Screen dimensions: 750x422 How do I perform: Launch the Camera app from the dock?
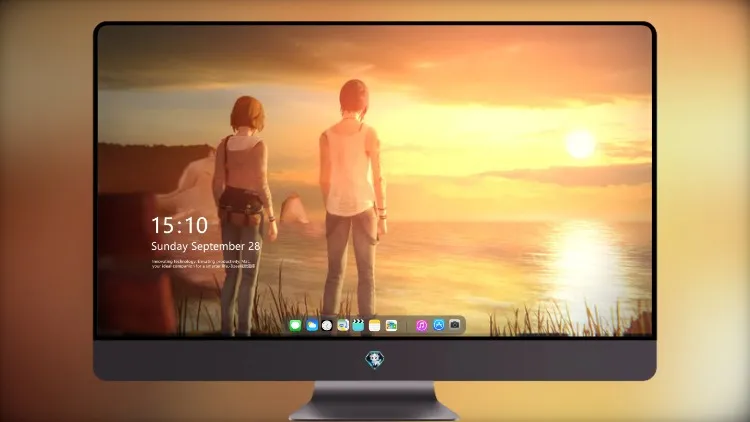point(455,325)
